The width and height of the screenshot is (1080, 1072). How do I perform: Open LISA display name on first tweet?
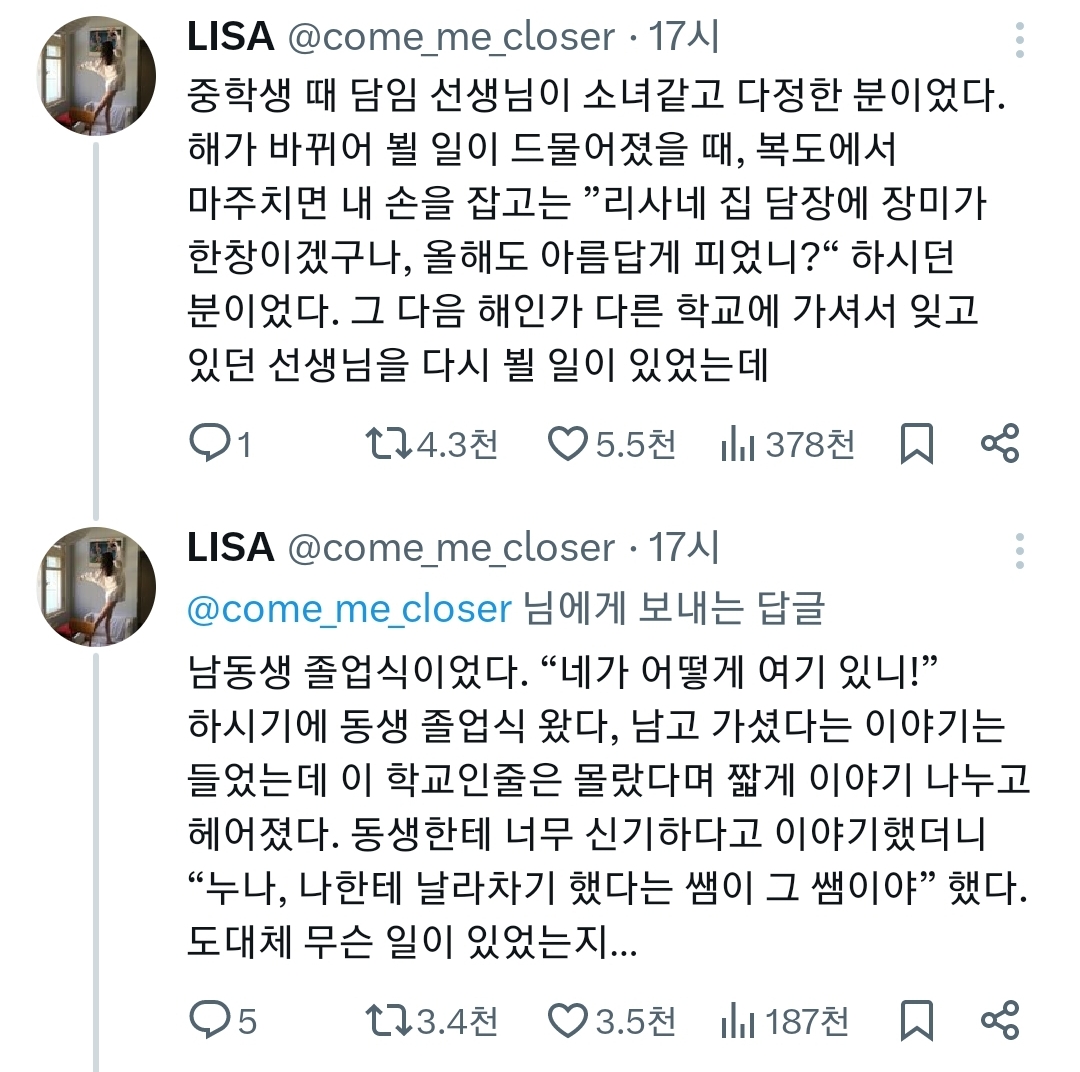tap(230, 37)
